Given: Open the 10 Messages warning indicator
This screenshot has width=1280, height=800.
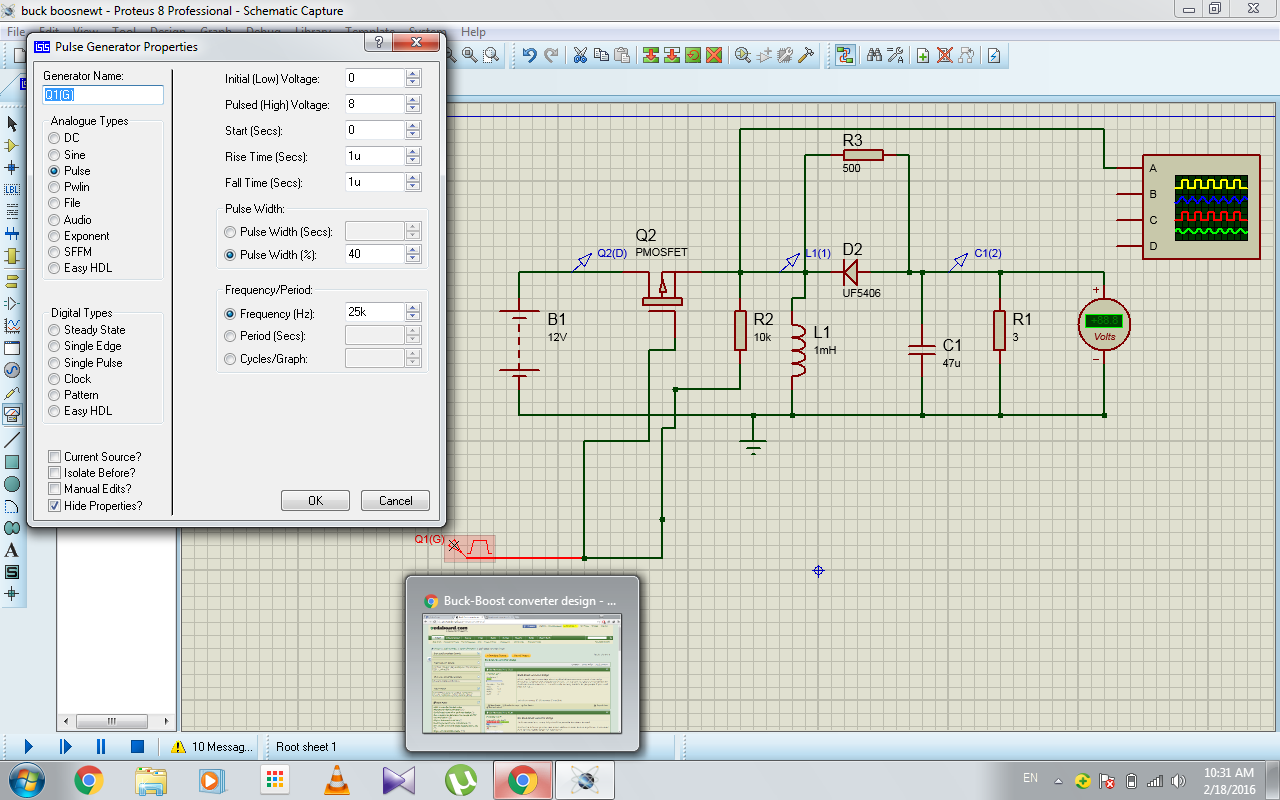Looking at the screenshot, I should (212, 747).
